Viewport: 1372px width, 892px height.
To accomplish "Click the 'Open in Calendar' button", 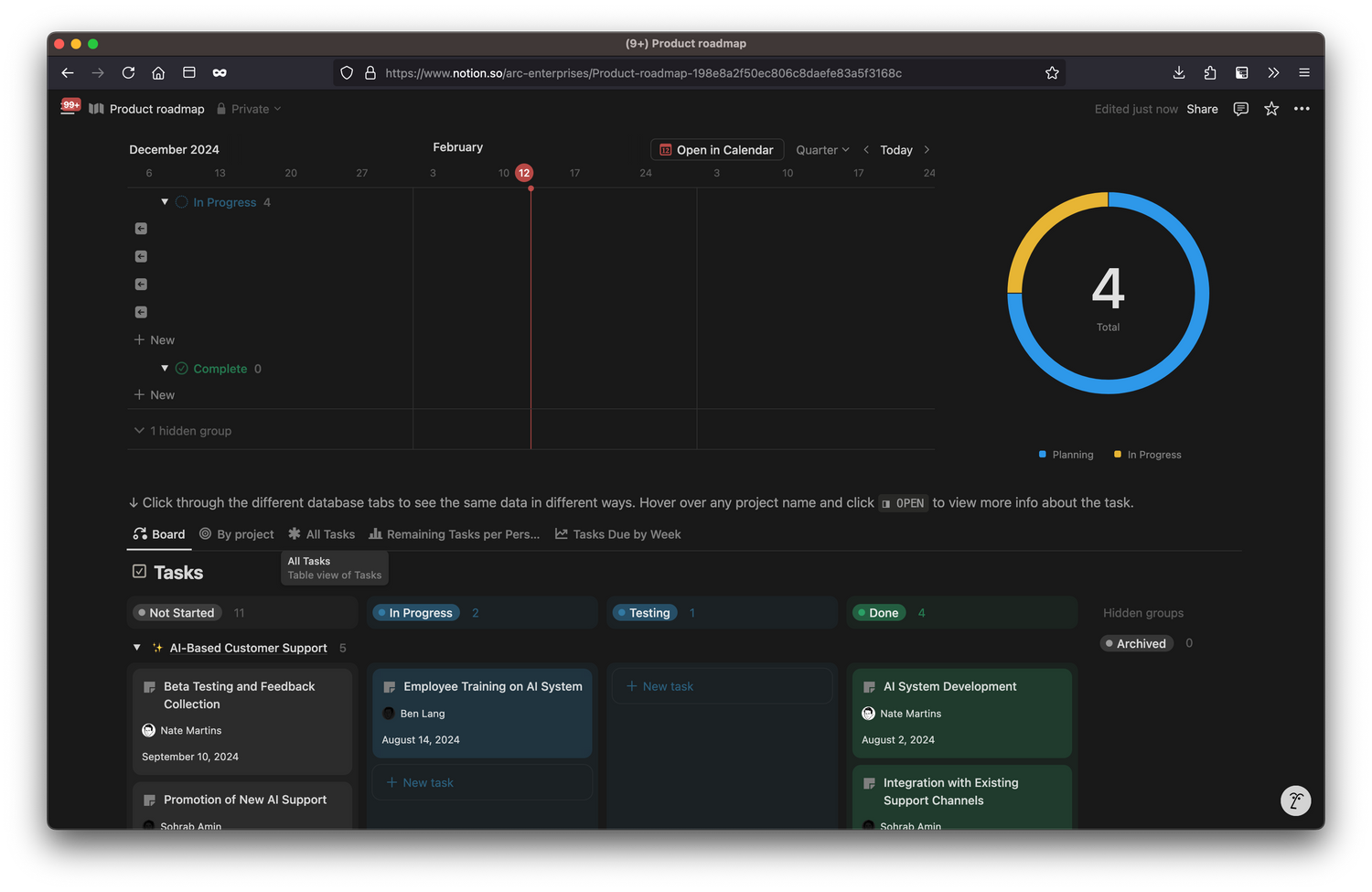I will point(716,149).
